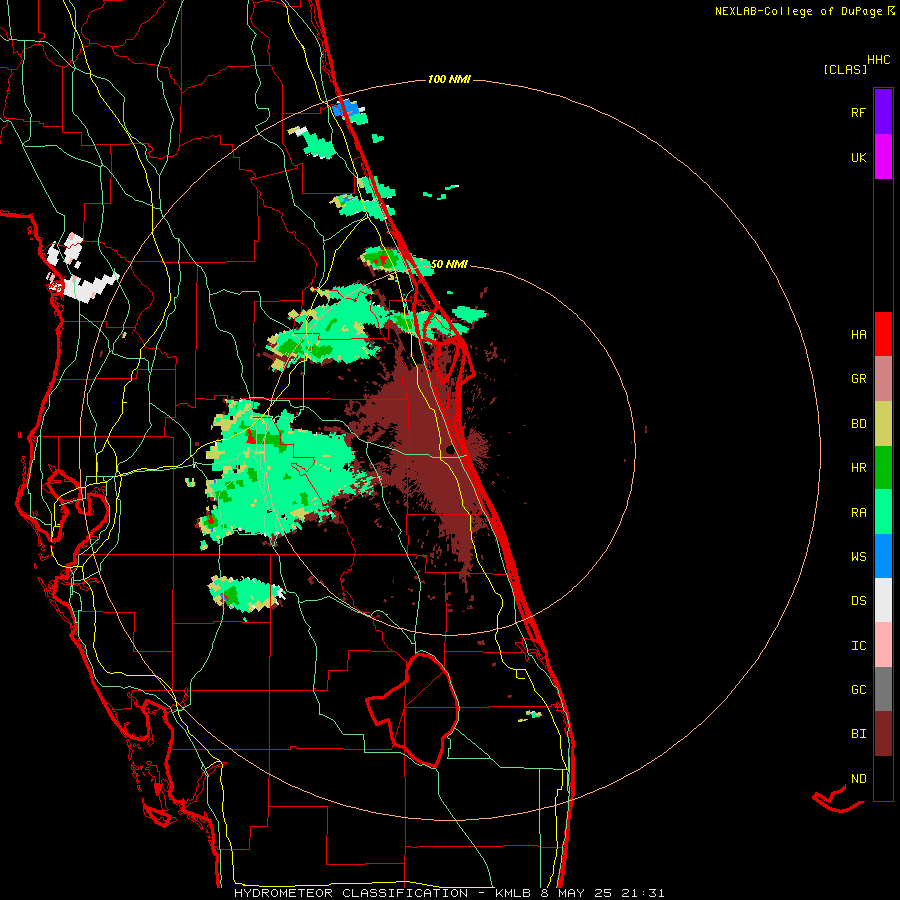Select the BD yellow legend swatch
This screenshot has height=900, width=900.
pos(883,424)
